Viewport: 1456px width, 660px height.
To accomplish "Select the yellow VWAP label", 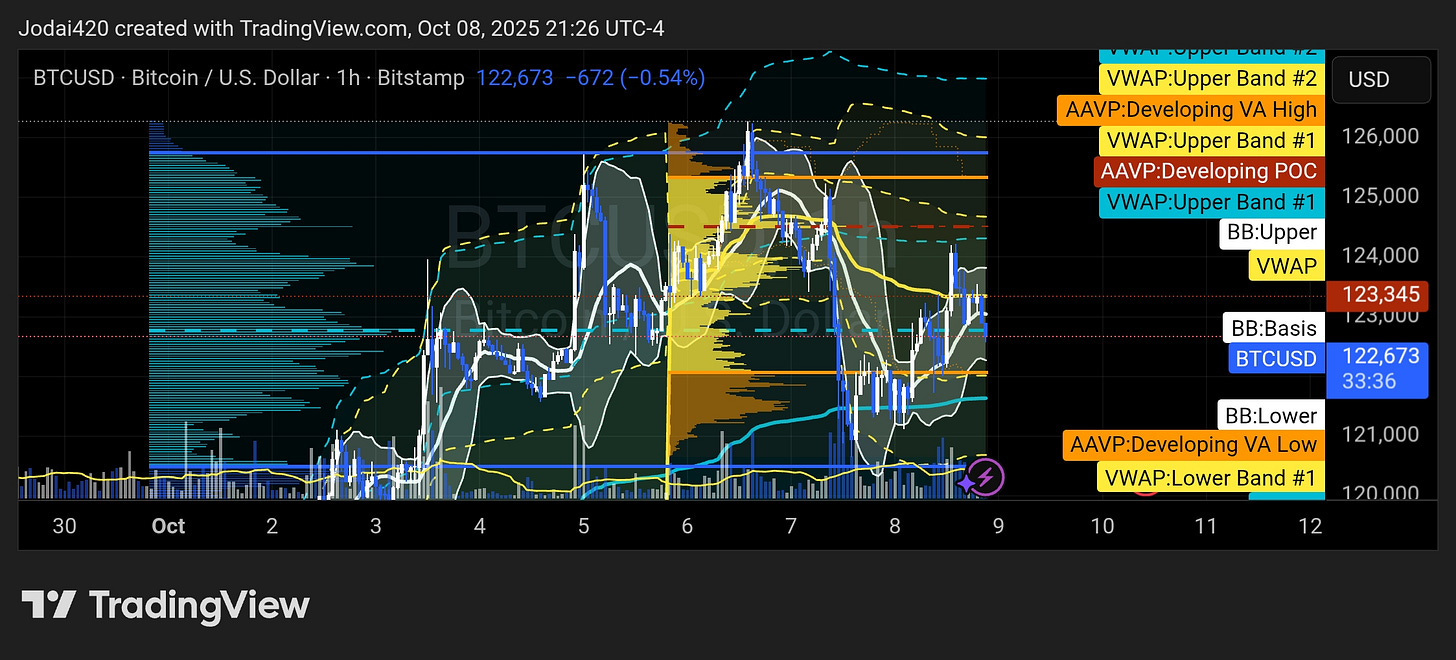I will tap(1286, 265).
